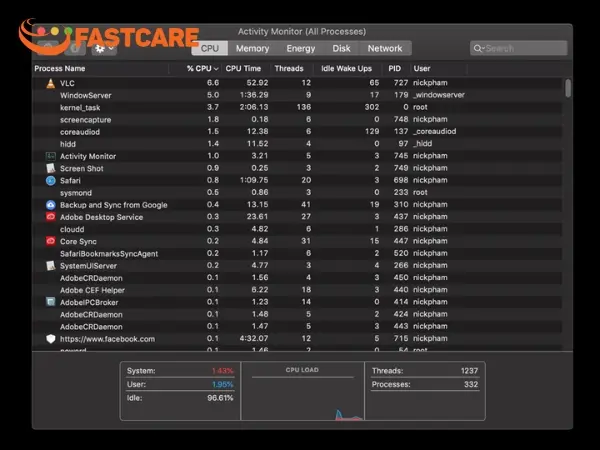Click the Threads total 1237
Screen dimensions: 600x450
[469, 371]
